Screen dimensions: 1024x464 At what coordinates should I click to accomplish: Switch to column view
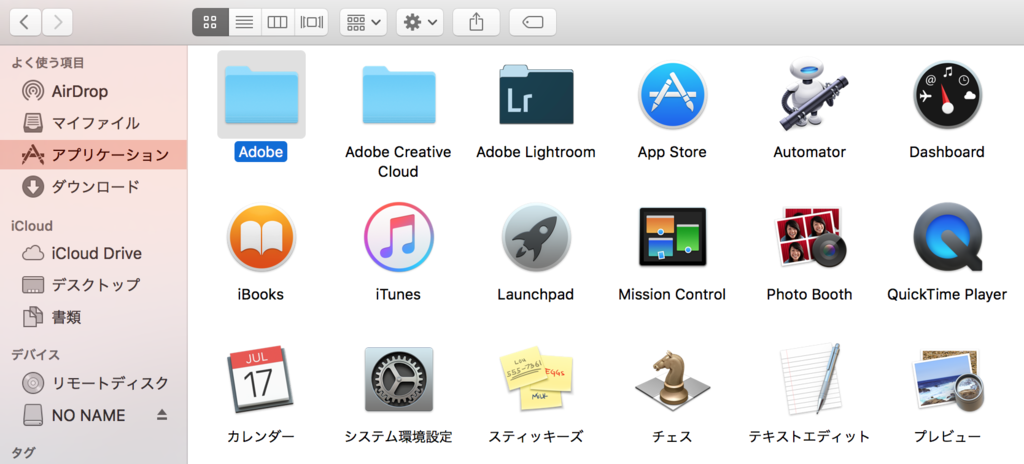tap(278, 23)
